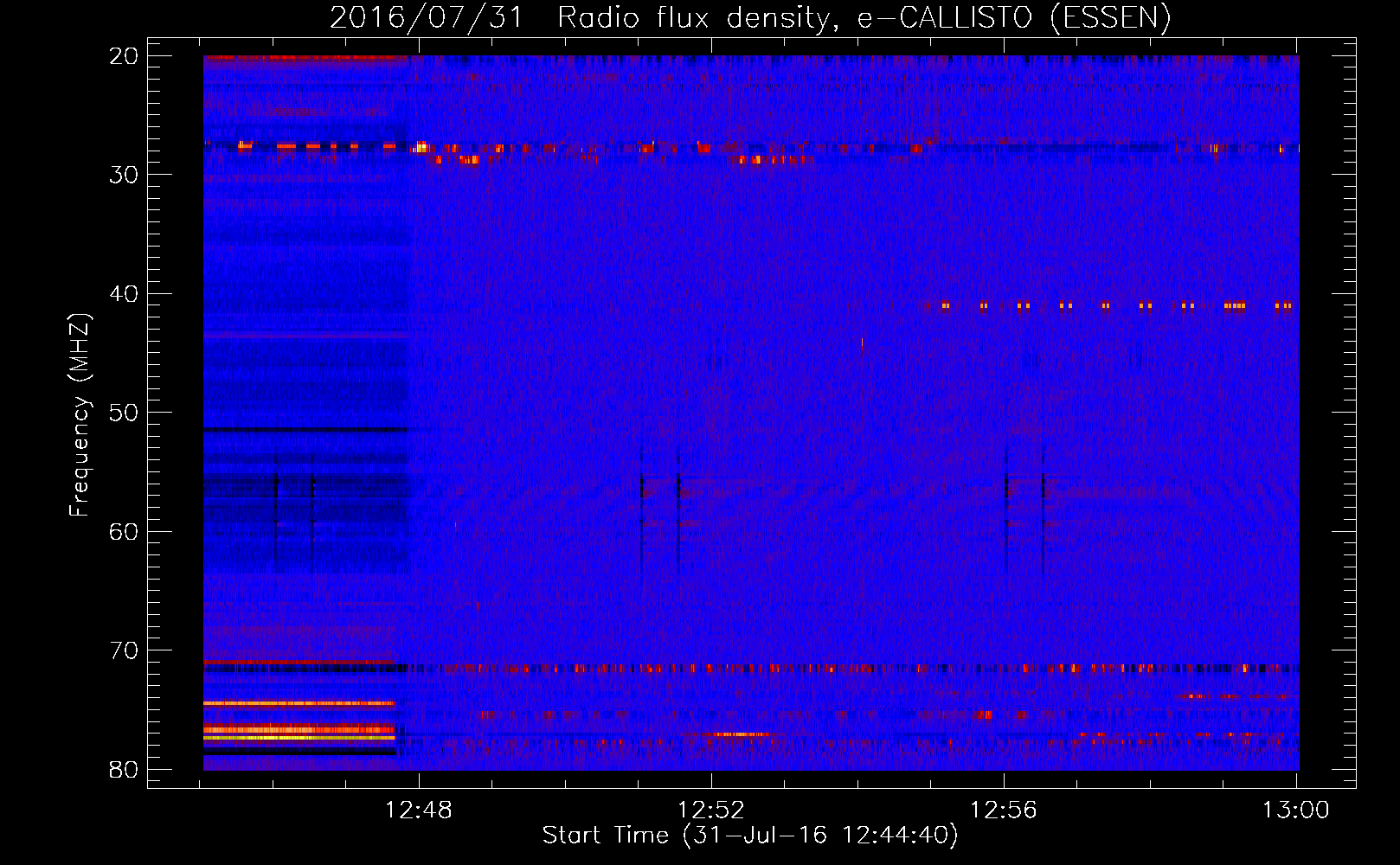Select the "Frequency (MHZ)" y-axis label
The image size is (1400, 865).
(x=80, y=416)
